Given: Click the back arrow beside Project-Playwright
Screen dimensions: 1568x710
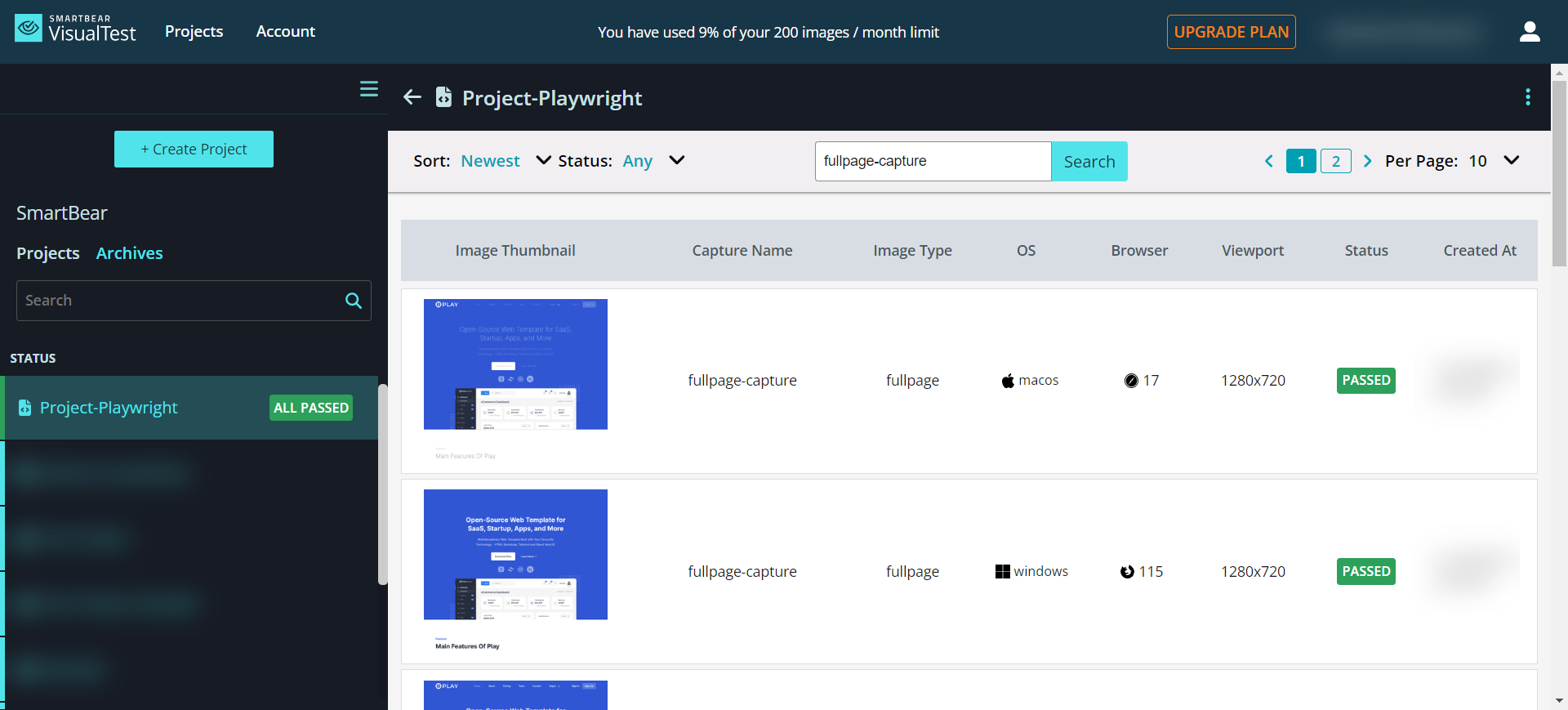Looking at the screenshot, I should coord(412,98).
